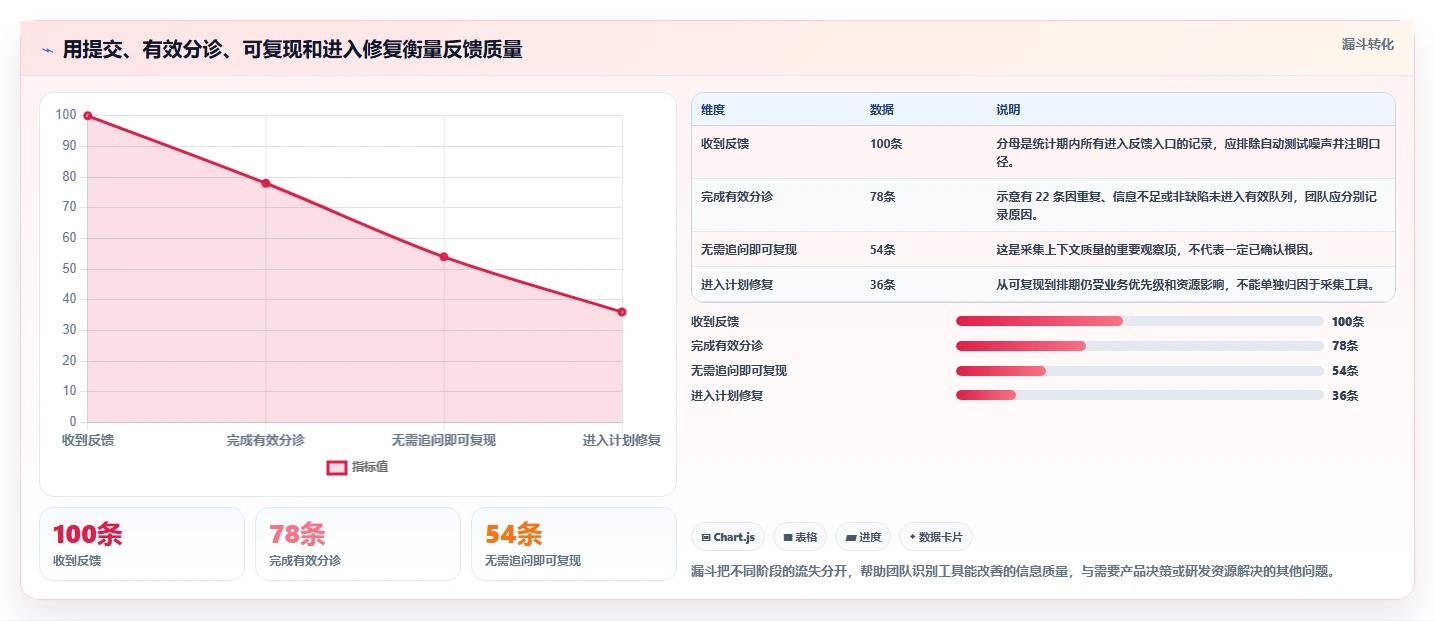Select the 表格 tag
The image size is (1435, 621).
click(800, 537)
